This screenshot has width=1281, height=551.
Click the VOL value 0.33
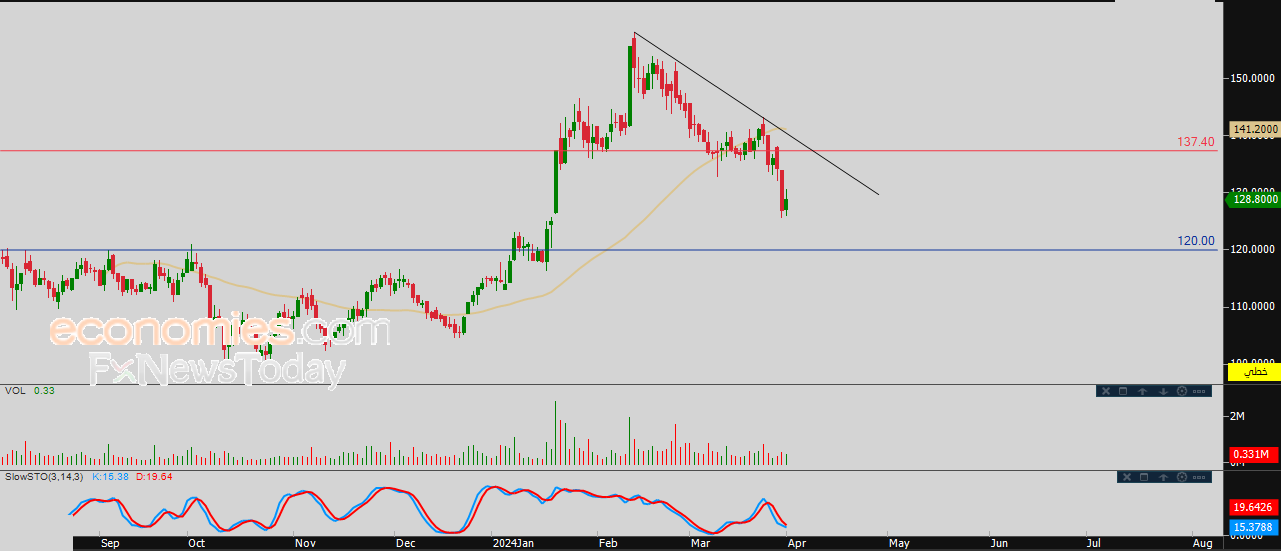[x=44, y=391]
